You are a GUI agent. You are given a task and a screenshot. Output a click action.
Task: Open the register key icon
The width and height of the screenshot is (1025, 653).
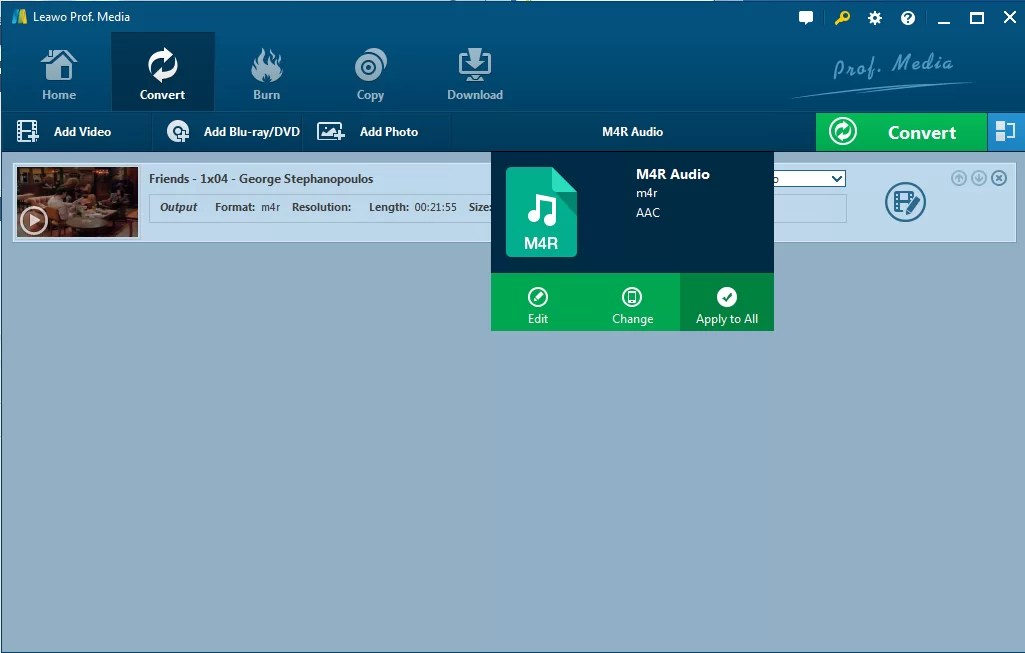[x=840, y=17]
